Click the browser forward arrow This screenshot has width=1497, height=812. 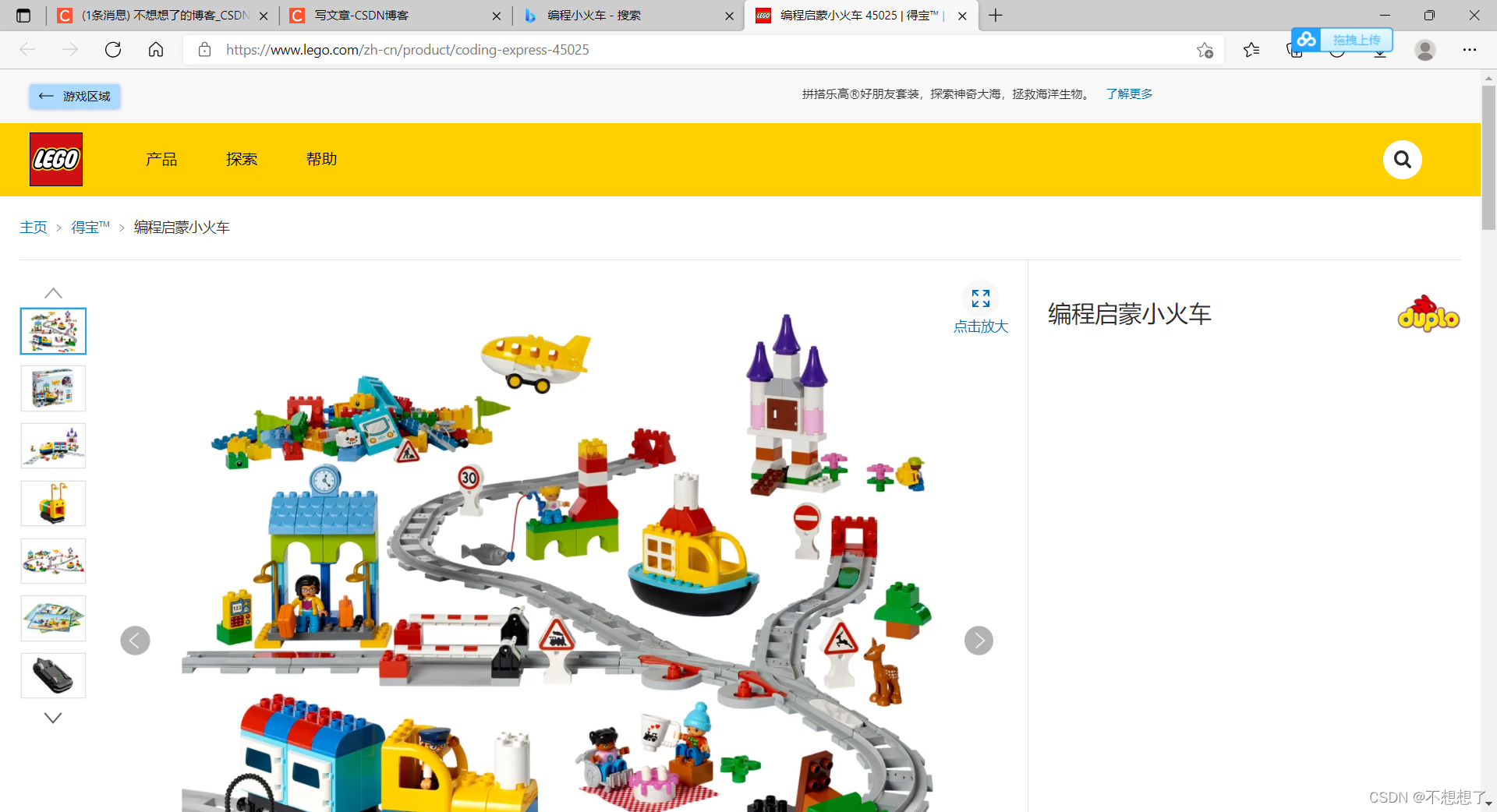coord(70,50)
